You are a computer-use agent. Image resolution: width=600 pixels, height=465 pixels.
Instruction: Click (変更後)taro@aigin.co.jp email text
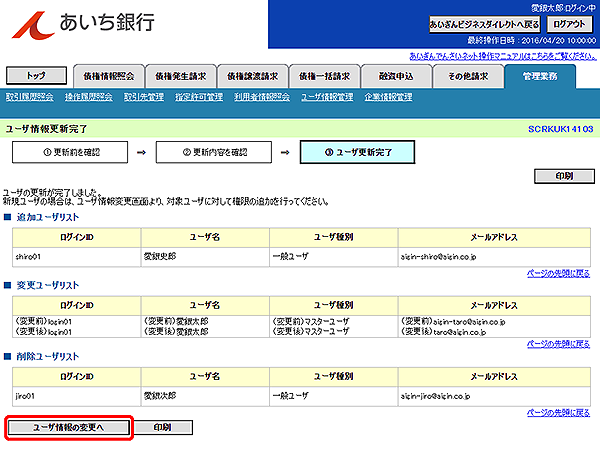click(x=443, y=331)
